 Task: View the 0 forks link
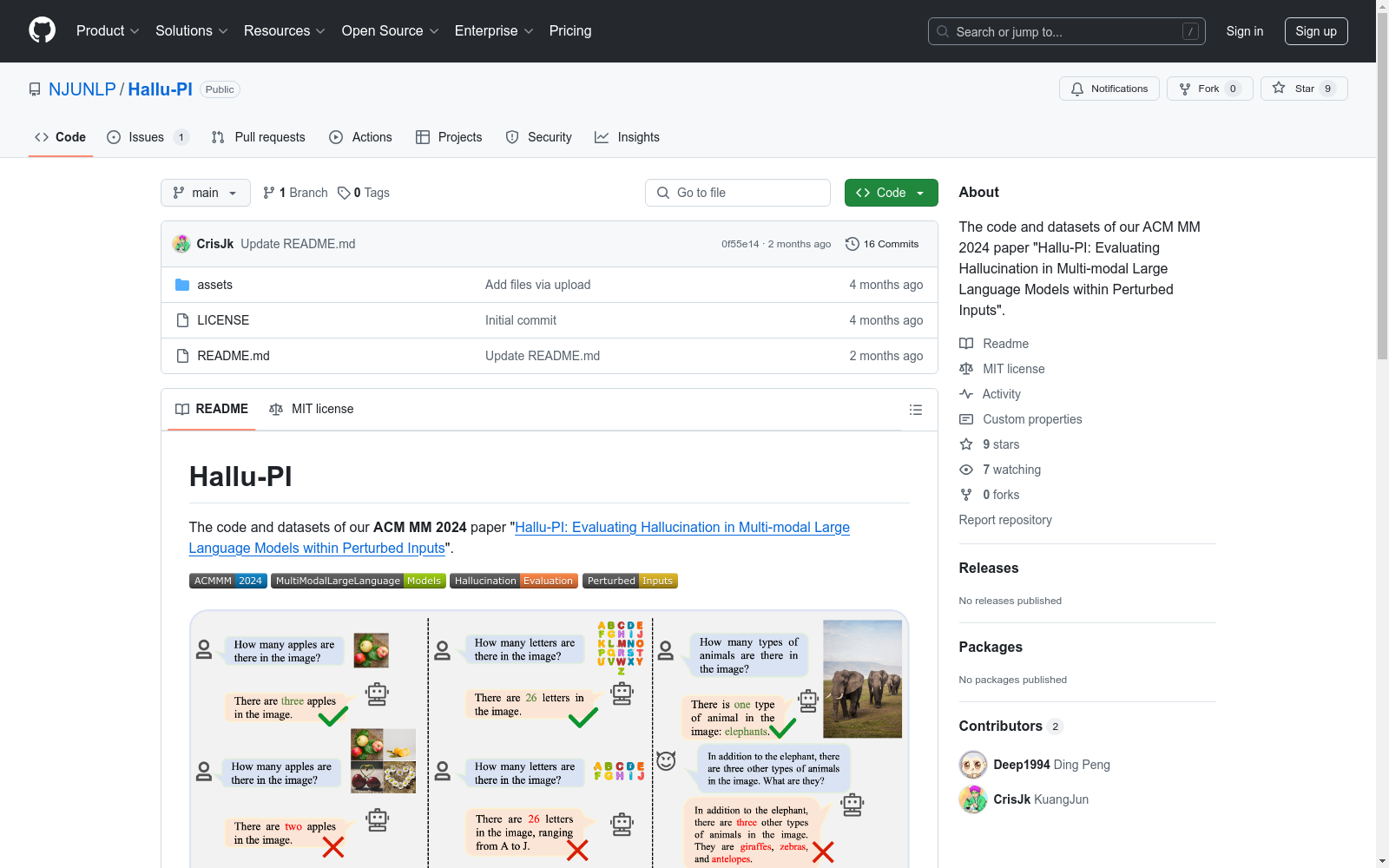click(x=990, y=495)
